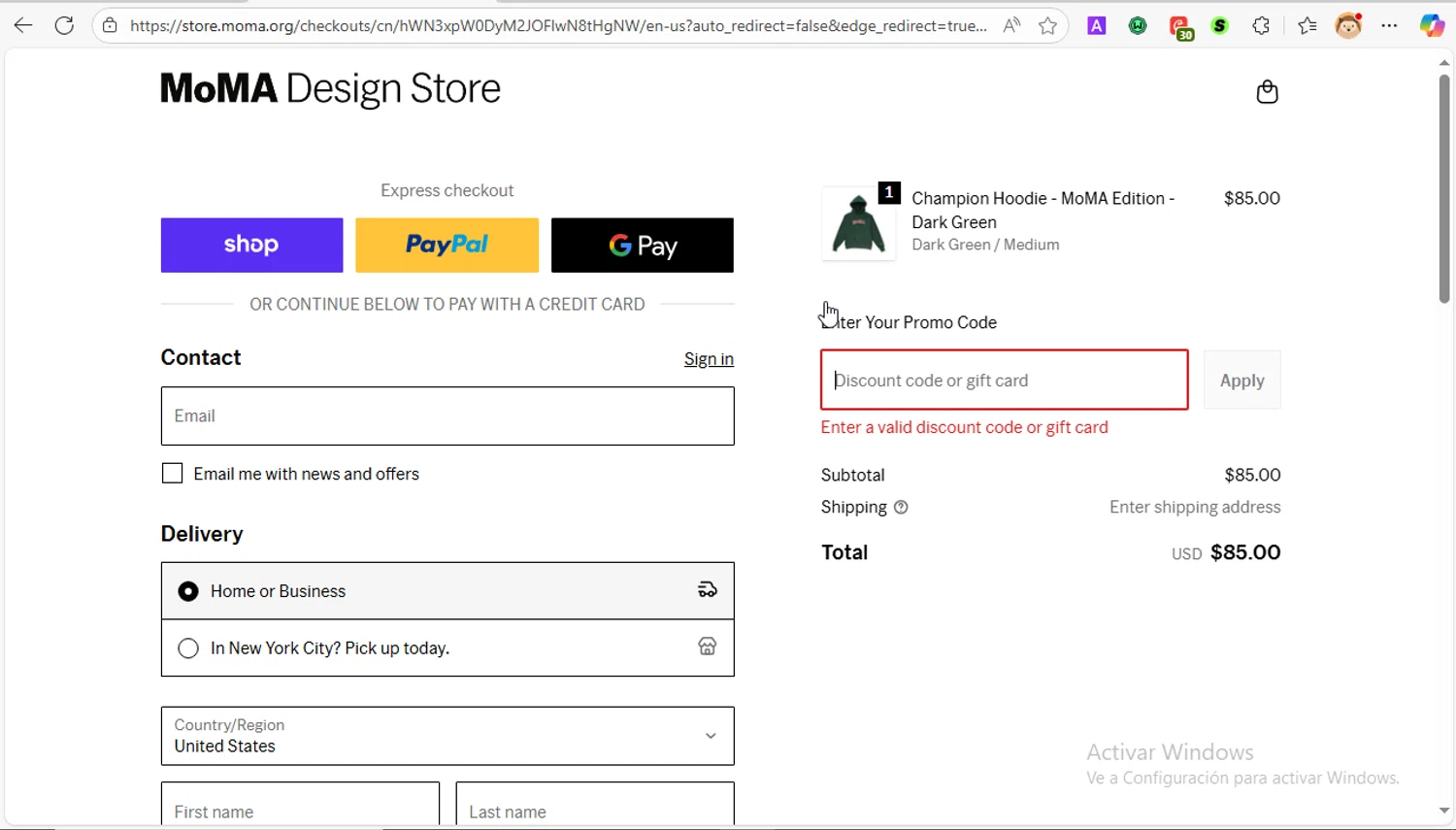The height and width of the screenshot is (830, 1456).
Task: Pay with Google Pay button
Action: tap(643, 245)
